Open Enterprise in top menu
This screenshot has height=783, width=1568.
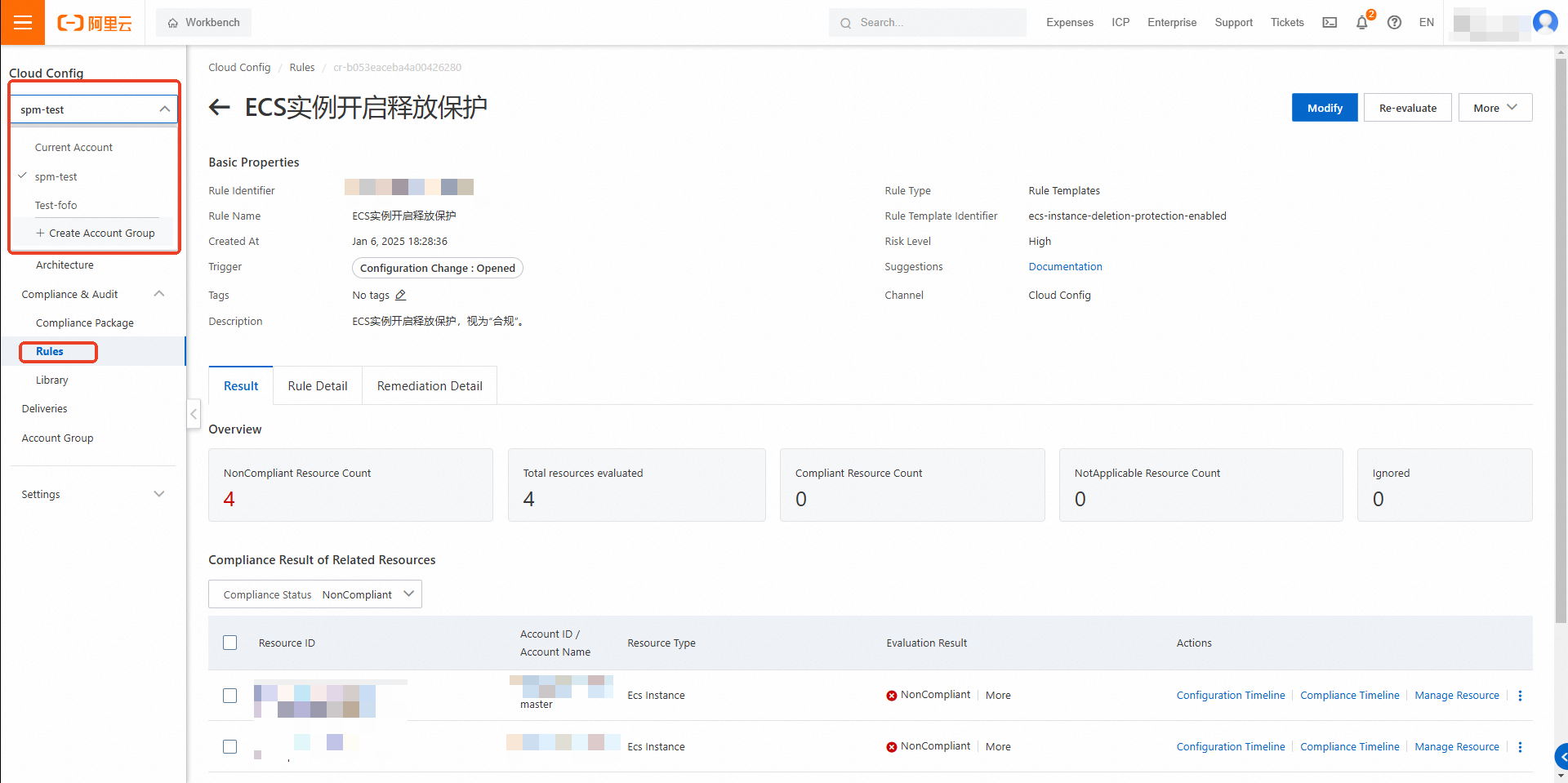pyautogui.click(x=1172, y=23)
